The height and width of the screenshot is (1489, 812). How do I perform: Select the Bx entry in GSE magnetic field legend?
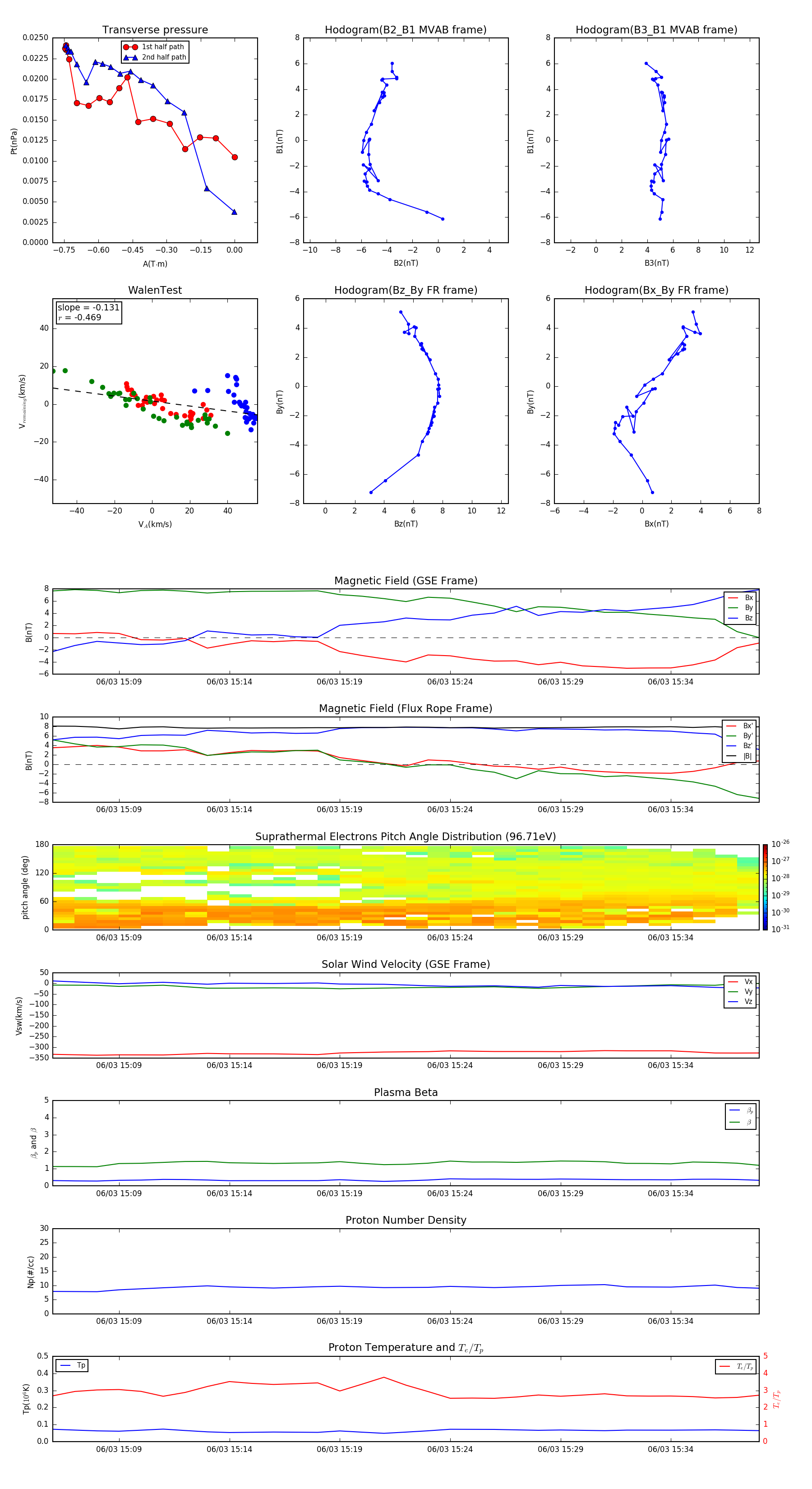(740, 598)
